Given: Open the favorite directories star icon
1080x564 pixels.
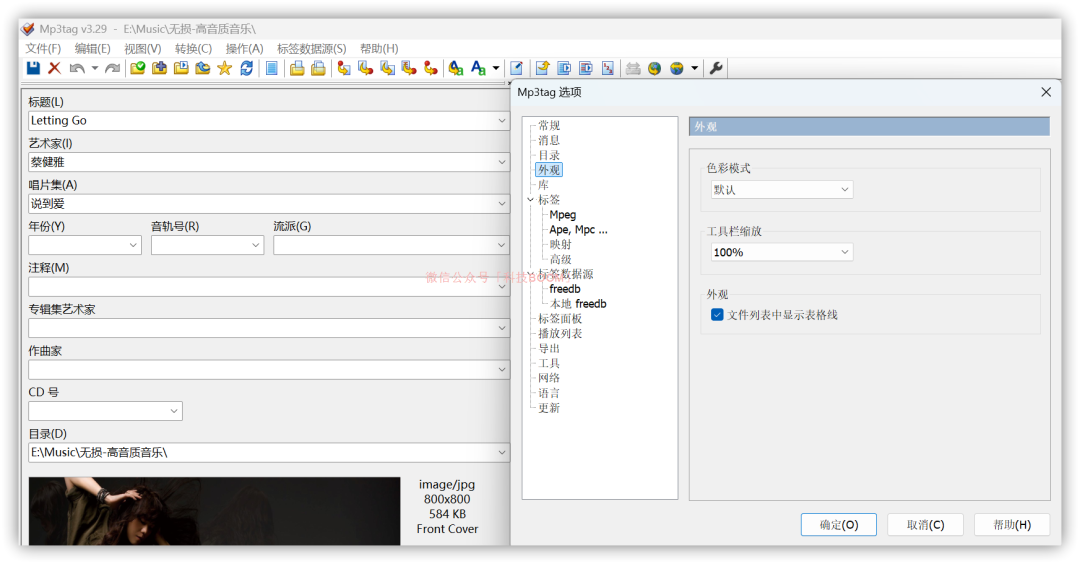Looking at the screenshot, I should click(x=225, y=67).
